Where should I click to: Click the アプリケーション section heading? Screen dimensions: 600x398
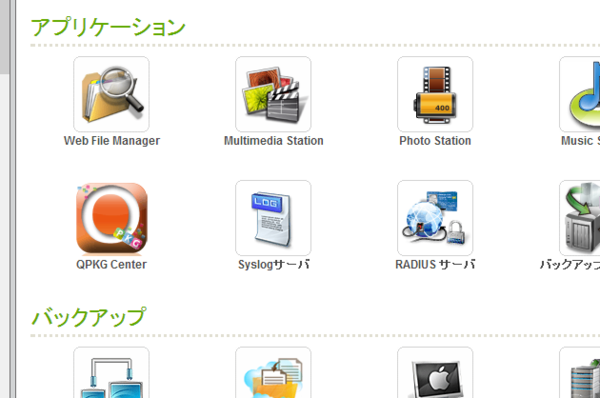tap(108, 28)
